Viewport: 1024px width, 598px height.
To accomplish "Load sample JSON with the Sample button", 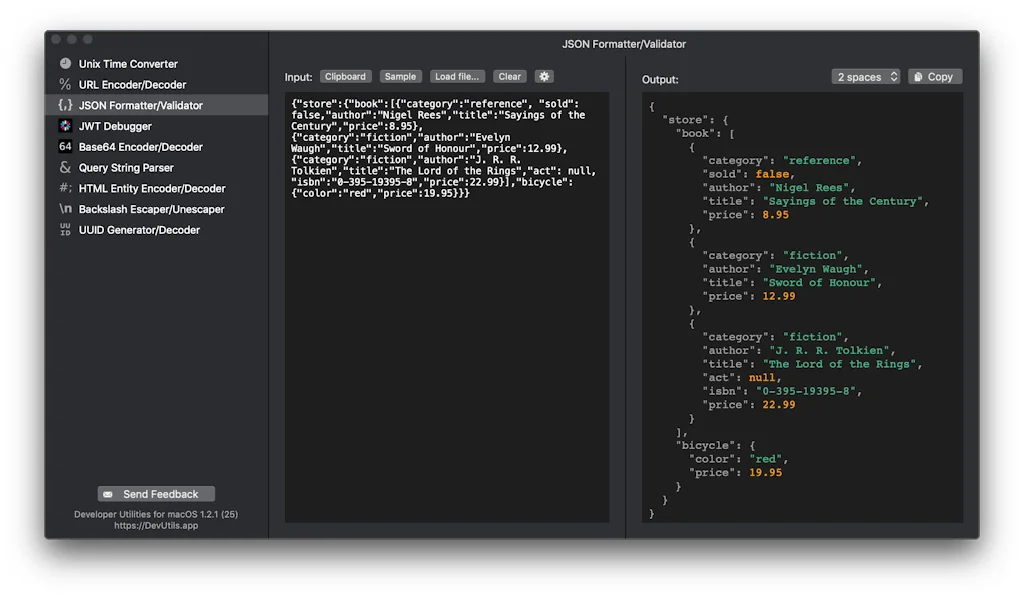I will tap(400, 76).
